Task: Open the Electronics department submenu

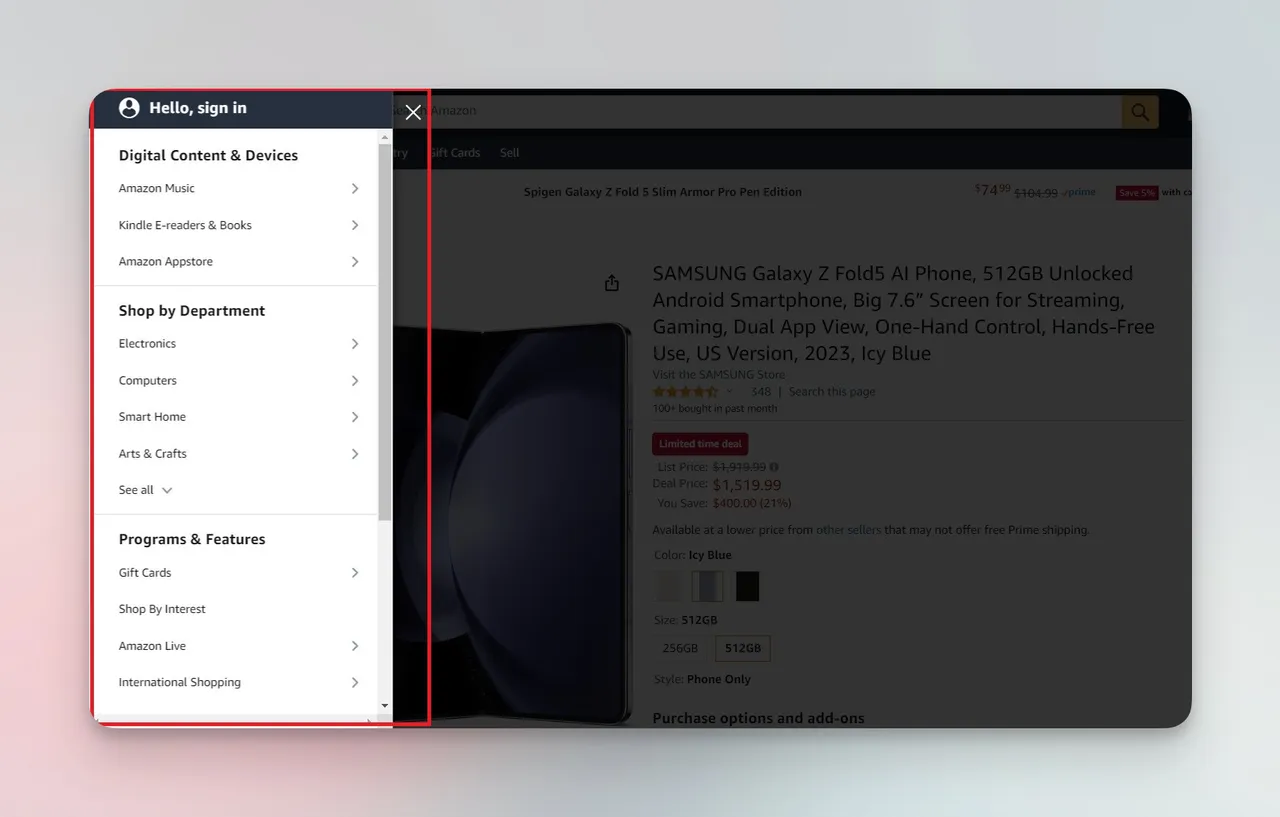Action: [x=236, y=344]
